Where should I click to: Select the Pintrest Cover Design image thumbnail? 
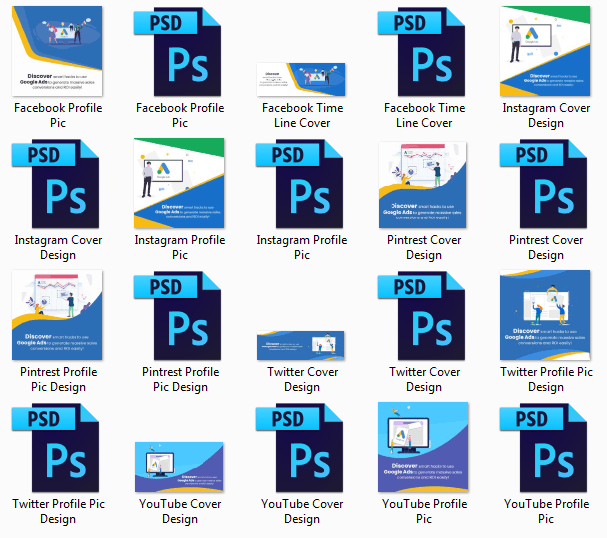(423, 184)
